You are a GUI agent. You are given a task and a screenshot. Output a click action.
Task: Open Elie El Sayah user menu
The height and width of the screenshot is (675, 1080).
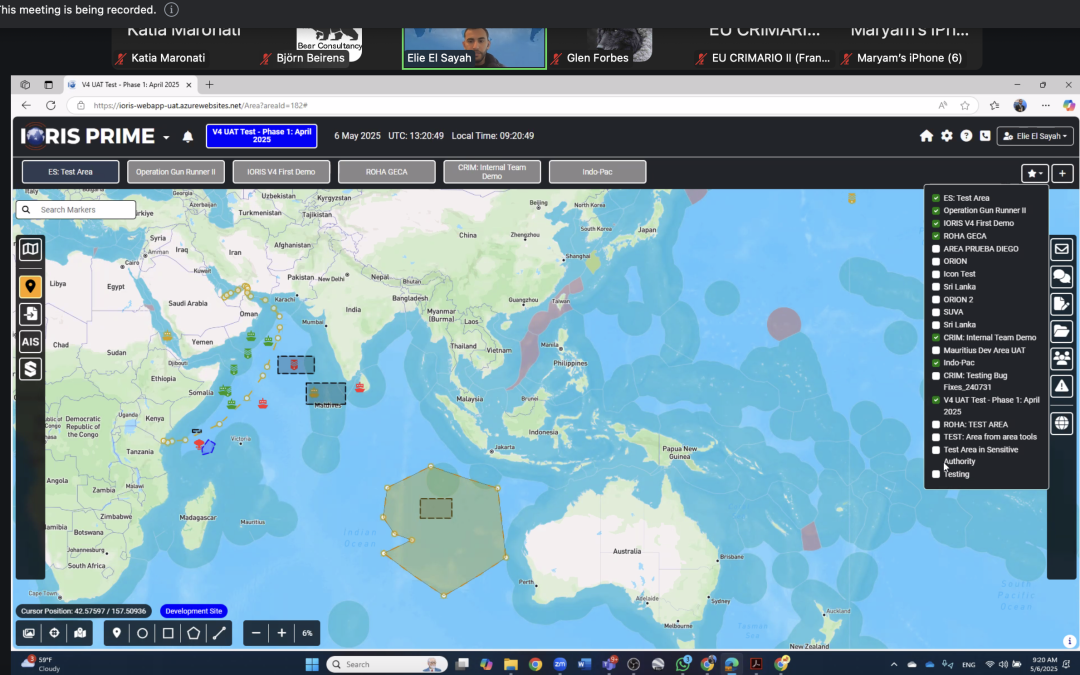pyautogui.click(x=1035, y=136)
